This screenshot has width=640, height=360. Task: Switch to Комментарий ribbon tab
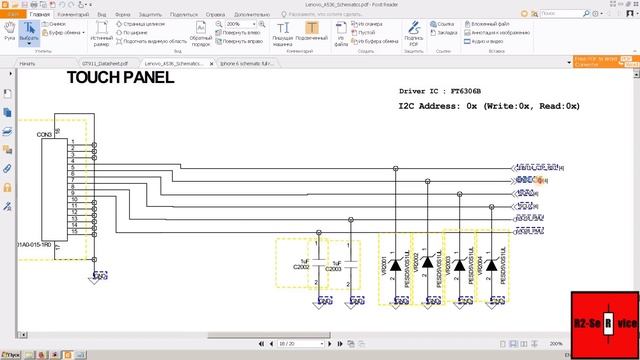[73, 14]
